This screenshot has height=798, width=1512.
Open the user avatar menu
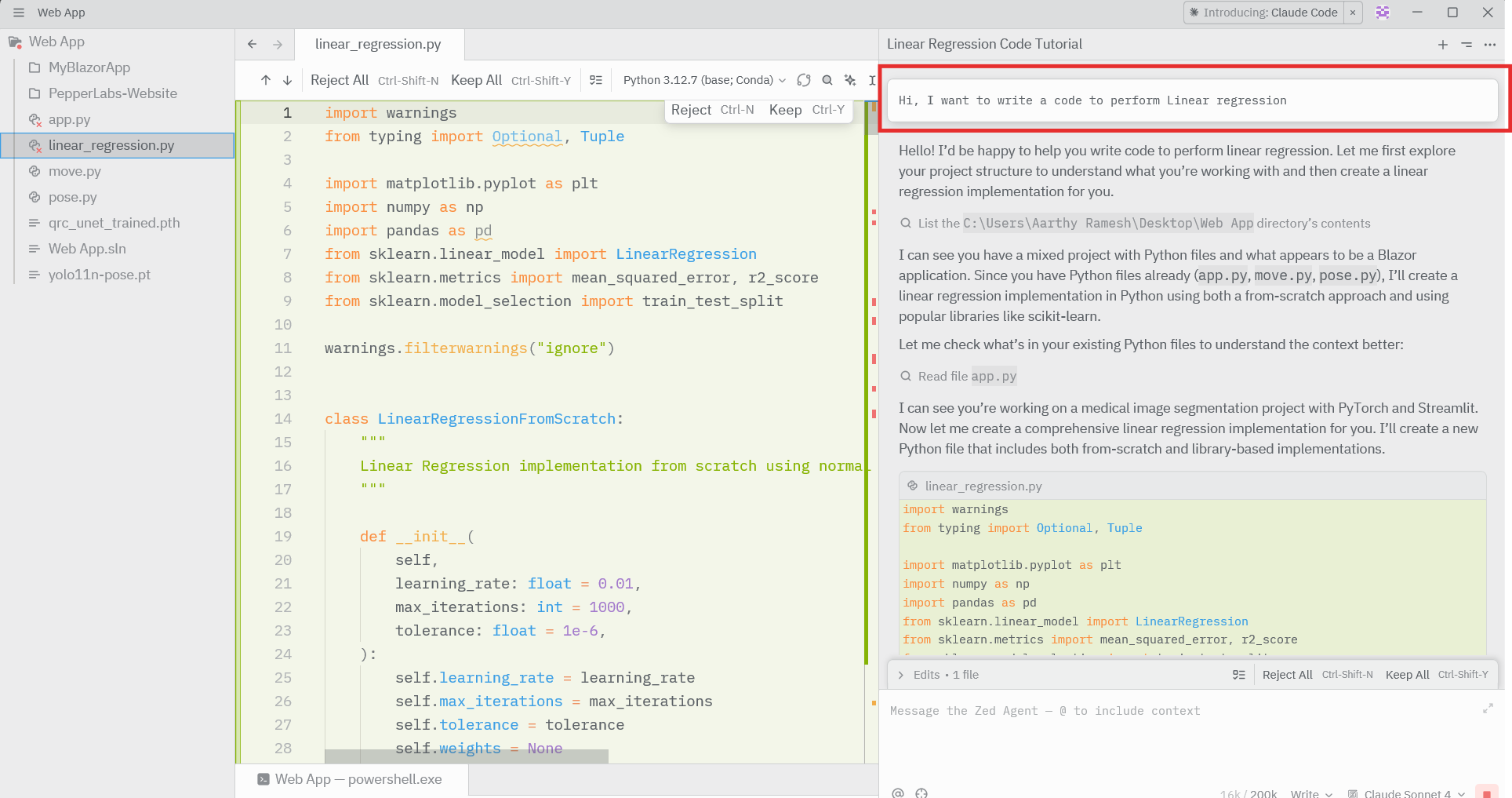click(x=1383, y=13)
